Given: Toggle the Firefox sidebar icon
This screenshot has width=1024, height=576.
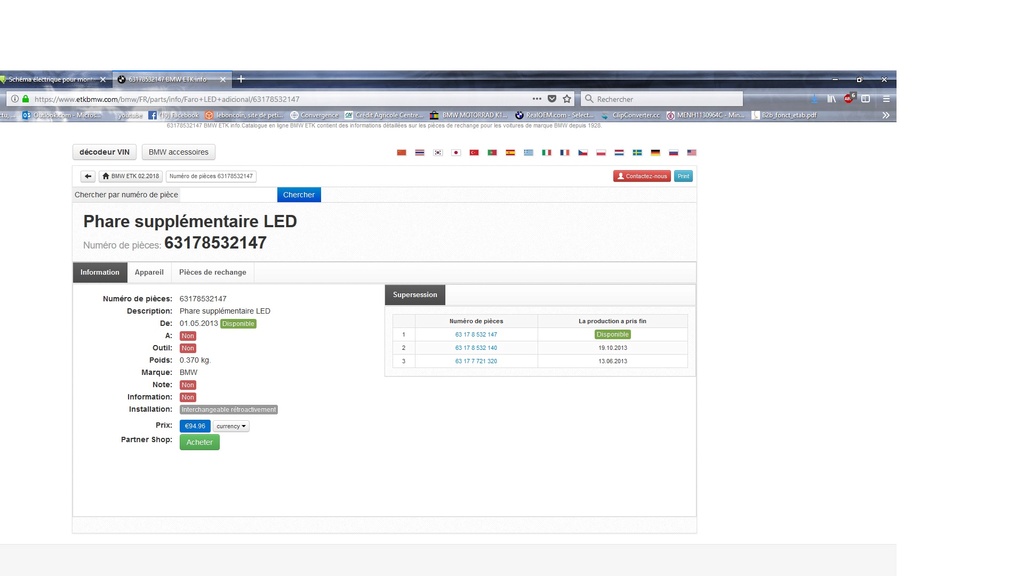Looking at the screenshot, I should click(865, 99).
